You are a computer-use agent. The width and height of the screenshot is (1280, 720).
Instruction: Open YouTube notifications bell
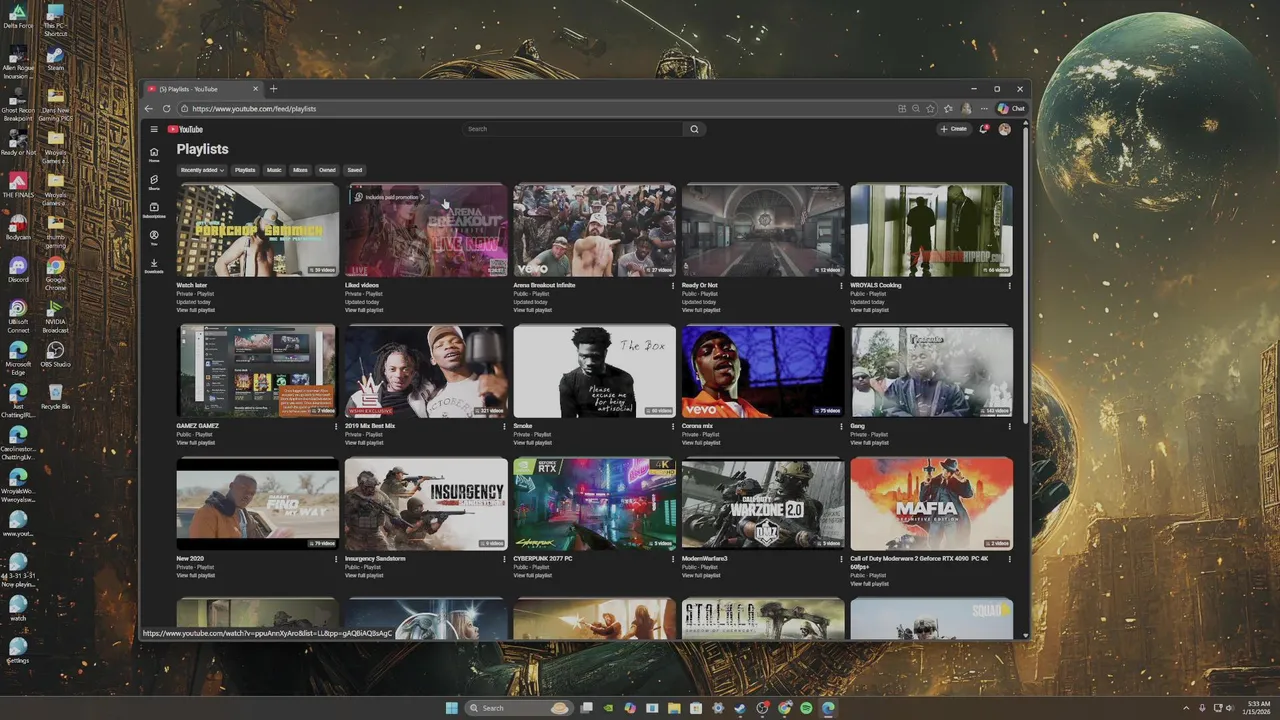coord(984,129)
